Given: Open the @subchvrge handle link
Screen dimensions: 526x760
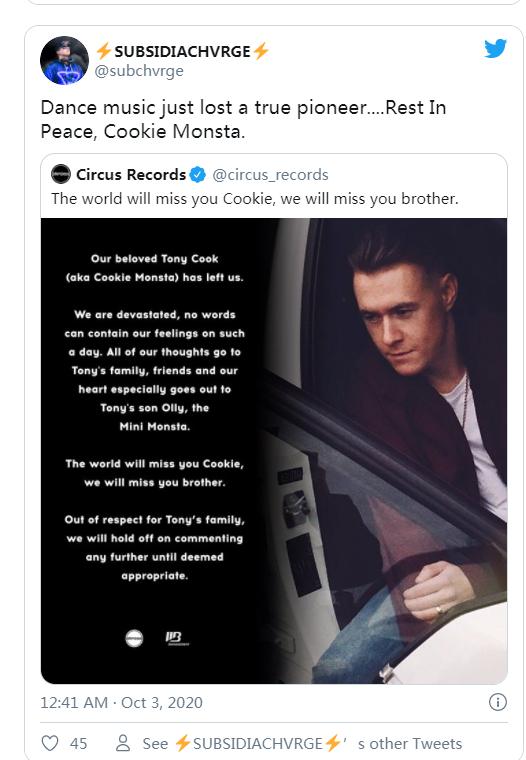Looking at the screenshot, I should coord(139,71).
